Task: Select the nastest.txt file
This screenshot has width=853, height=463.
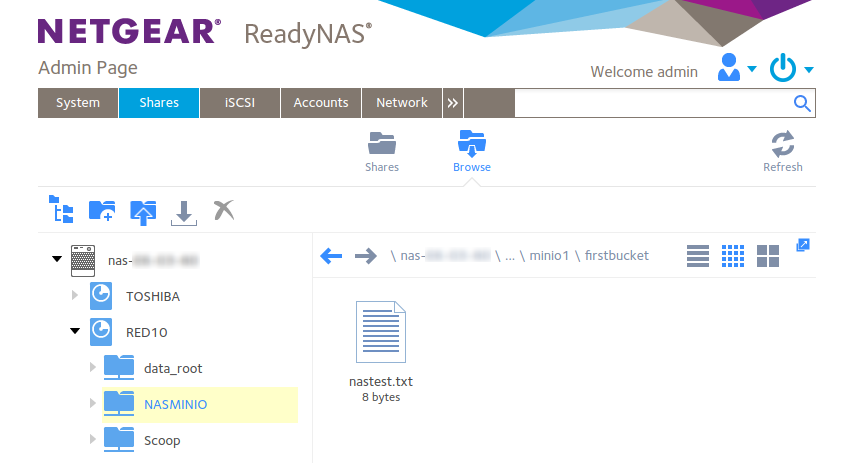Action: pos(380,340)
